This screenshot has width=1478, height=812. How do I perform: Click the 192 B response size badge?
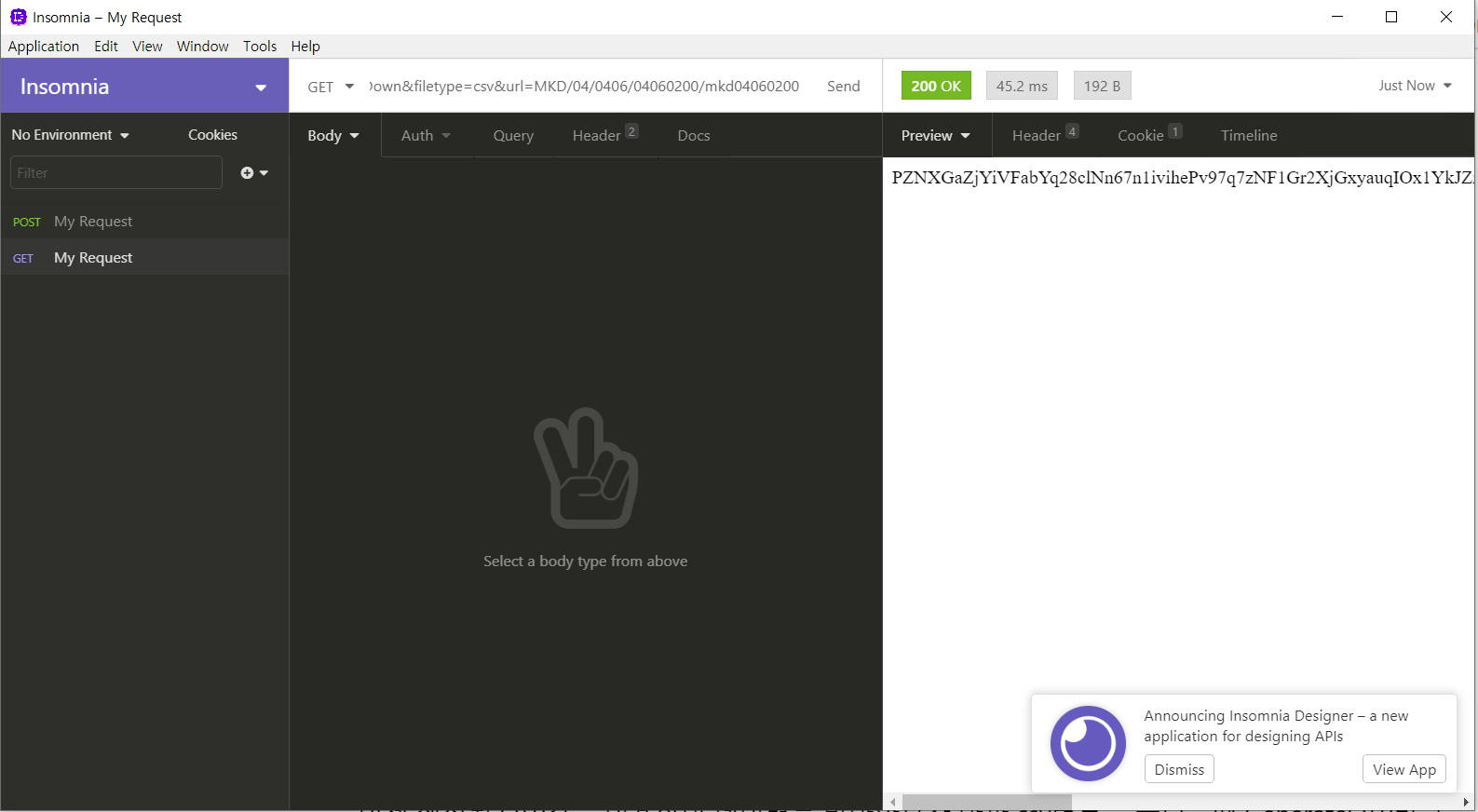[x=1102, y=86]
